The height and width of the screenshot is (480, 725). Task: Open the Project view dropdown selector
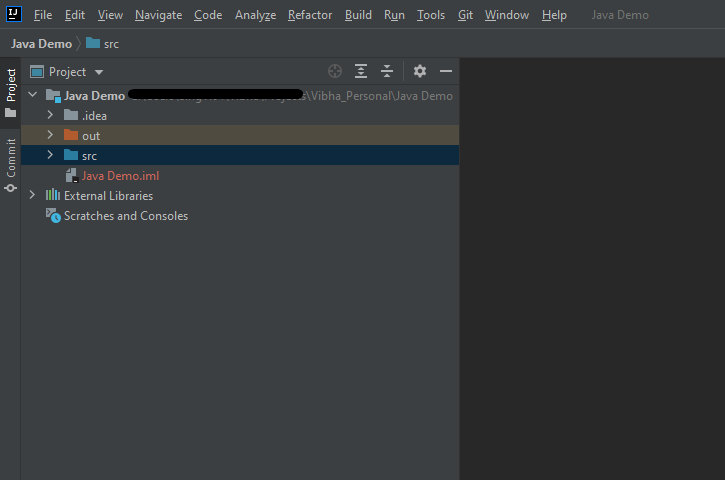pos(98,72)
